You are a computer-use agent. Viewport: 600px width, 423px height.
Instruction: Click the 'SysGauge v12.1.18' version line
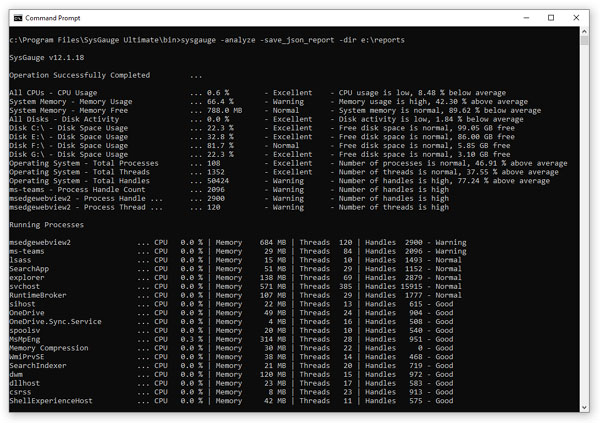coord(47,58)
